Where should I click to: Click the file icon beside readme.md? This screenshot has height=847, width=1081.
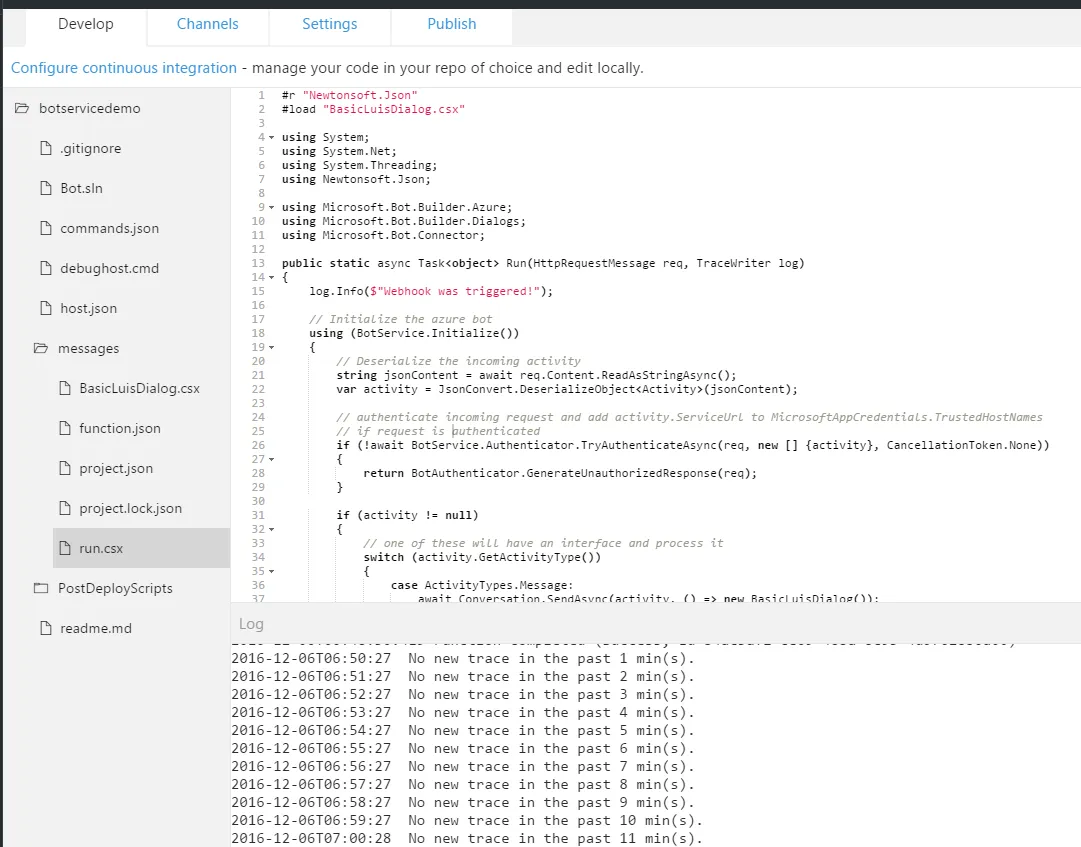(x=46, y=628)
